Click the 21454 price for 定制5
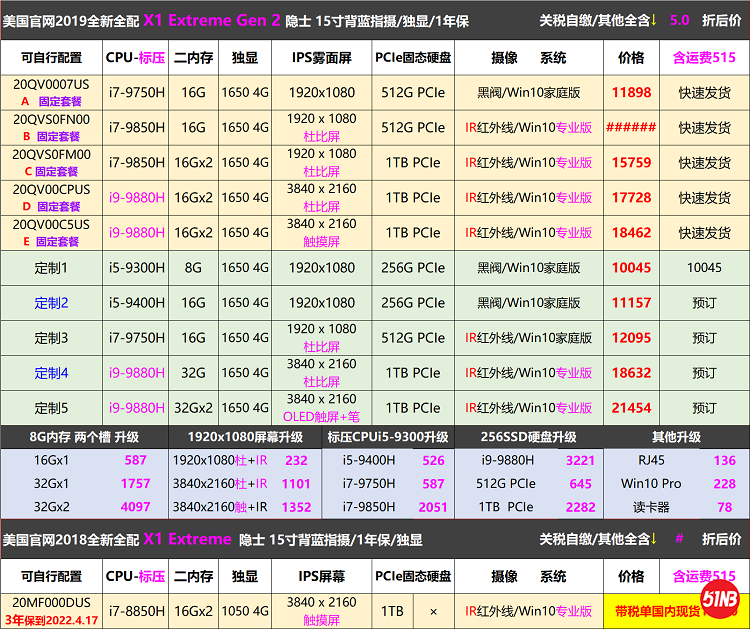This screenshot has width=750, height=629. pyautogui.click(x=631, y=408)
